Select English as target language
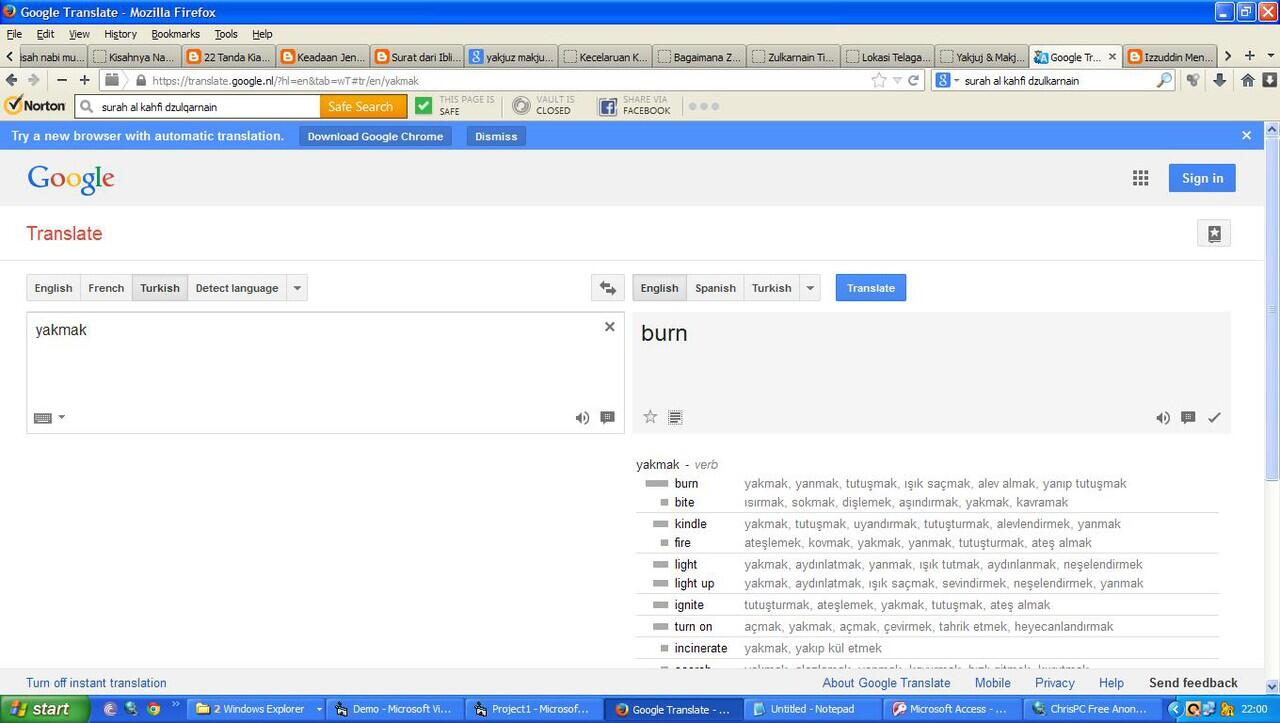 (x=660, y=288)
